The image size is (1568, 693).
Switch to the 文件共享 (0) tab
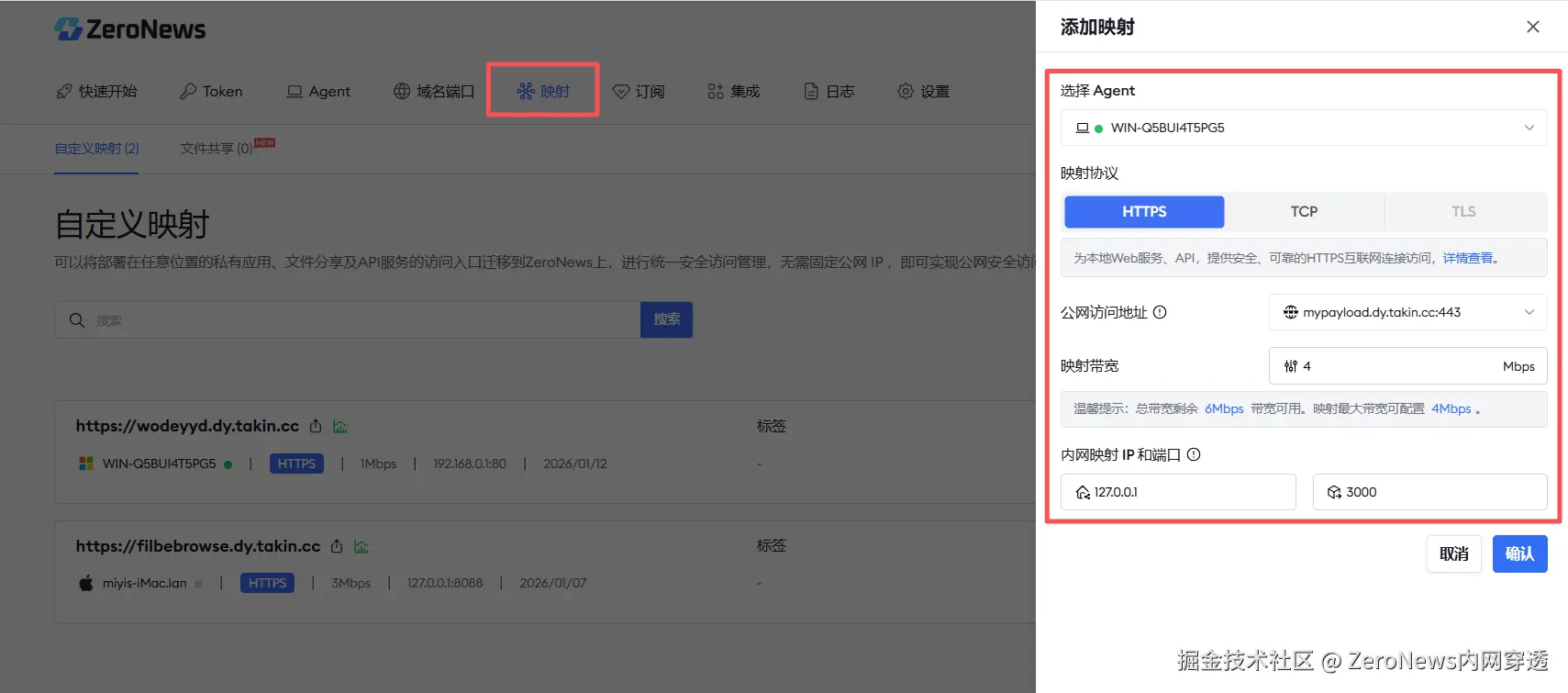[x=217, y=148]
